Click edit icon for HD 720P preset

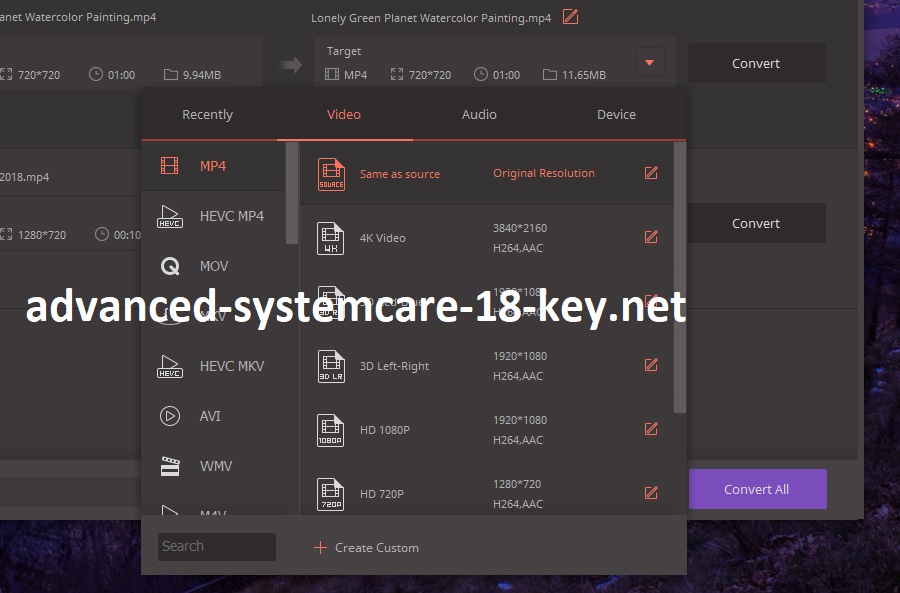click(x=651, y=493)
